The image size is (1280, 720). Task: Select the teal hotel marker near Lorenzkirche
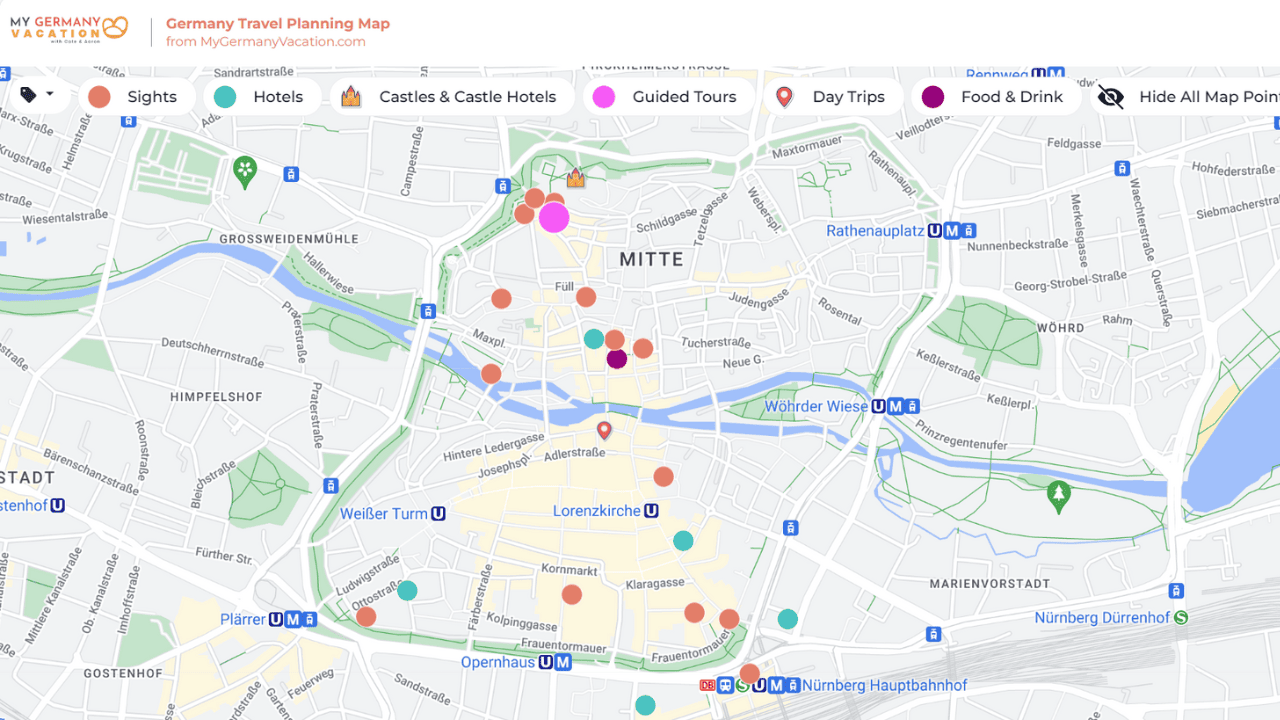(683, 541)
